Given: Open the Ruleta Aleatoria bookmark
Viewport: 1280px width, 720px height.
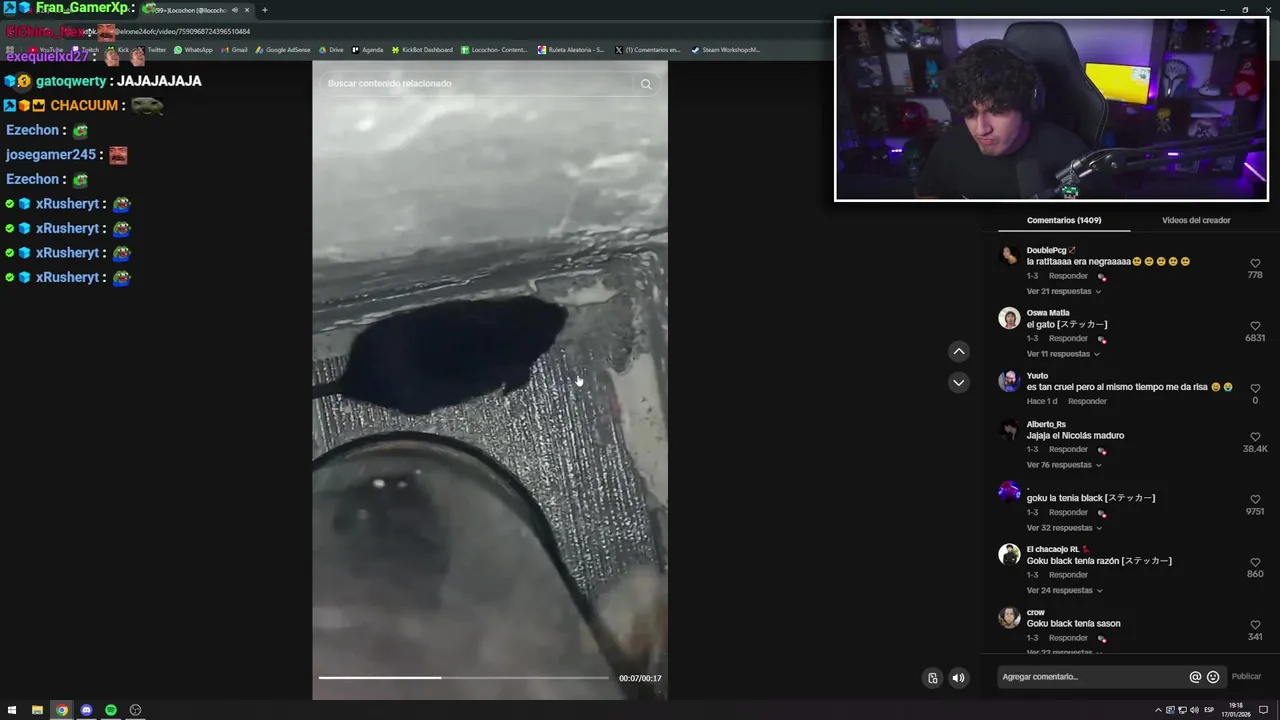Looking at the screenshot, I should pyautogui.click(x=571, y=50).
